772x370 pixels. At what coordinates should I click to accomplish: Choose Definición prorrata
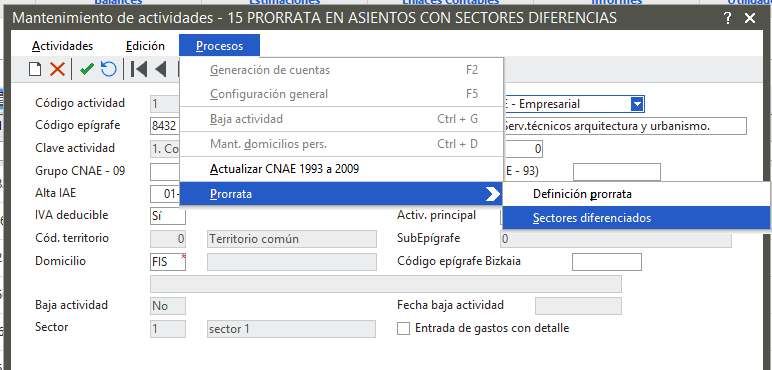(x=636, y=194)
